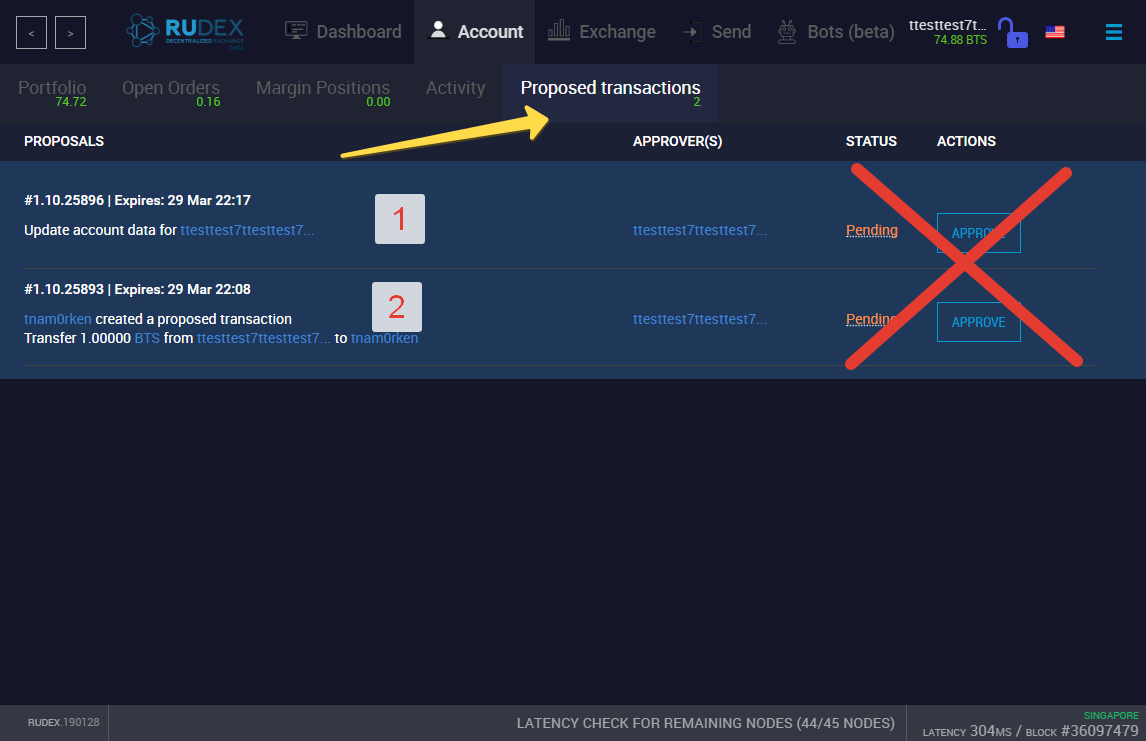Open the Margin Positions tab
Viewport: 1146px width, 741px height.
[x=323, y=93]
